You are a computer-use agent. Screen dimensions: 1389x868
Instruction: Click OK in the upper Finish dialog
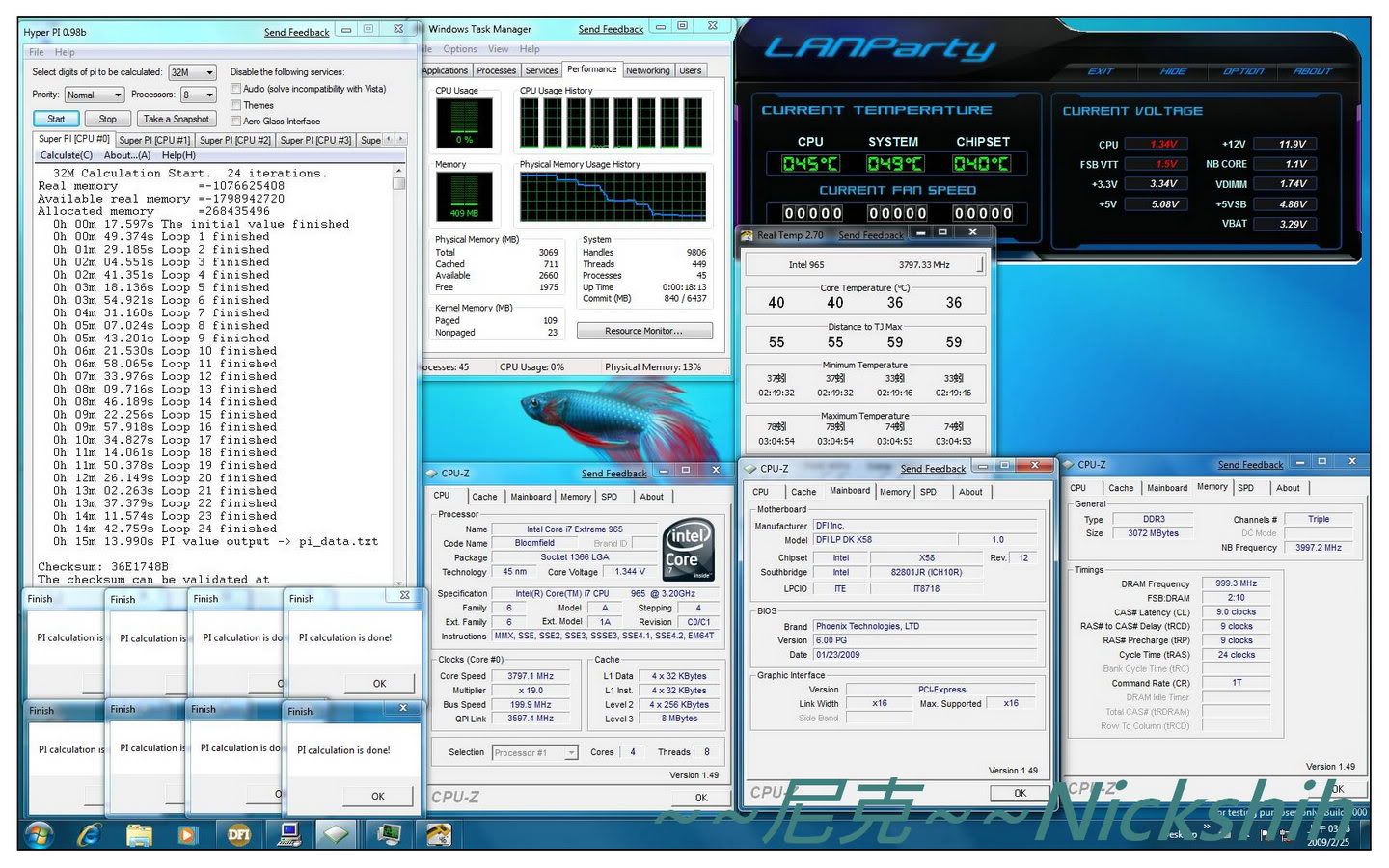point(379,683)
